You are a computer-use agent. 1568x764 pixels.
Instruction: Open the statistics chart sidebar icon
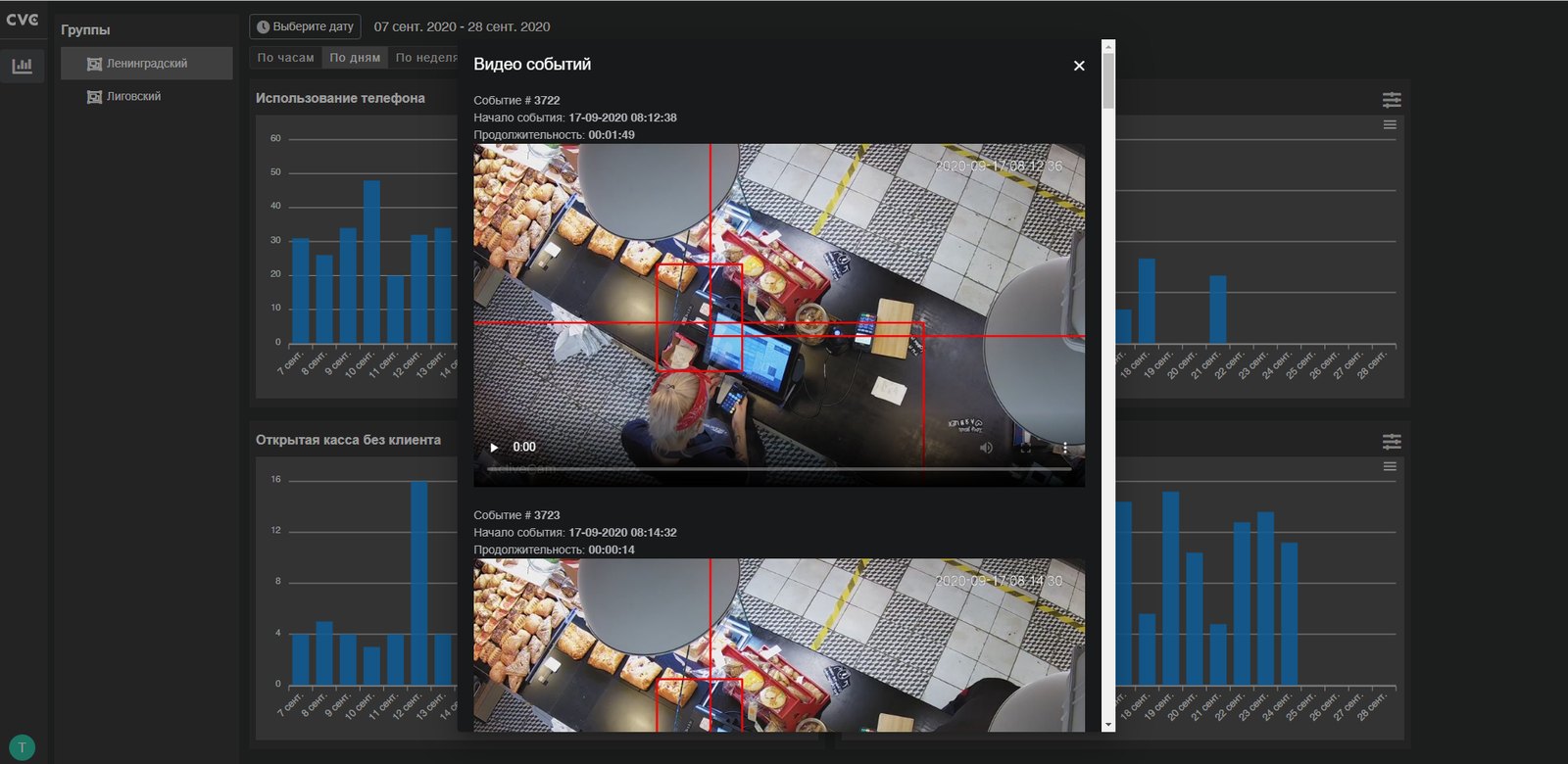point(22,66)
